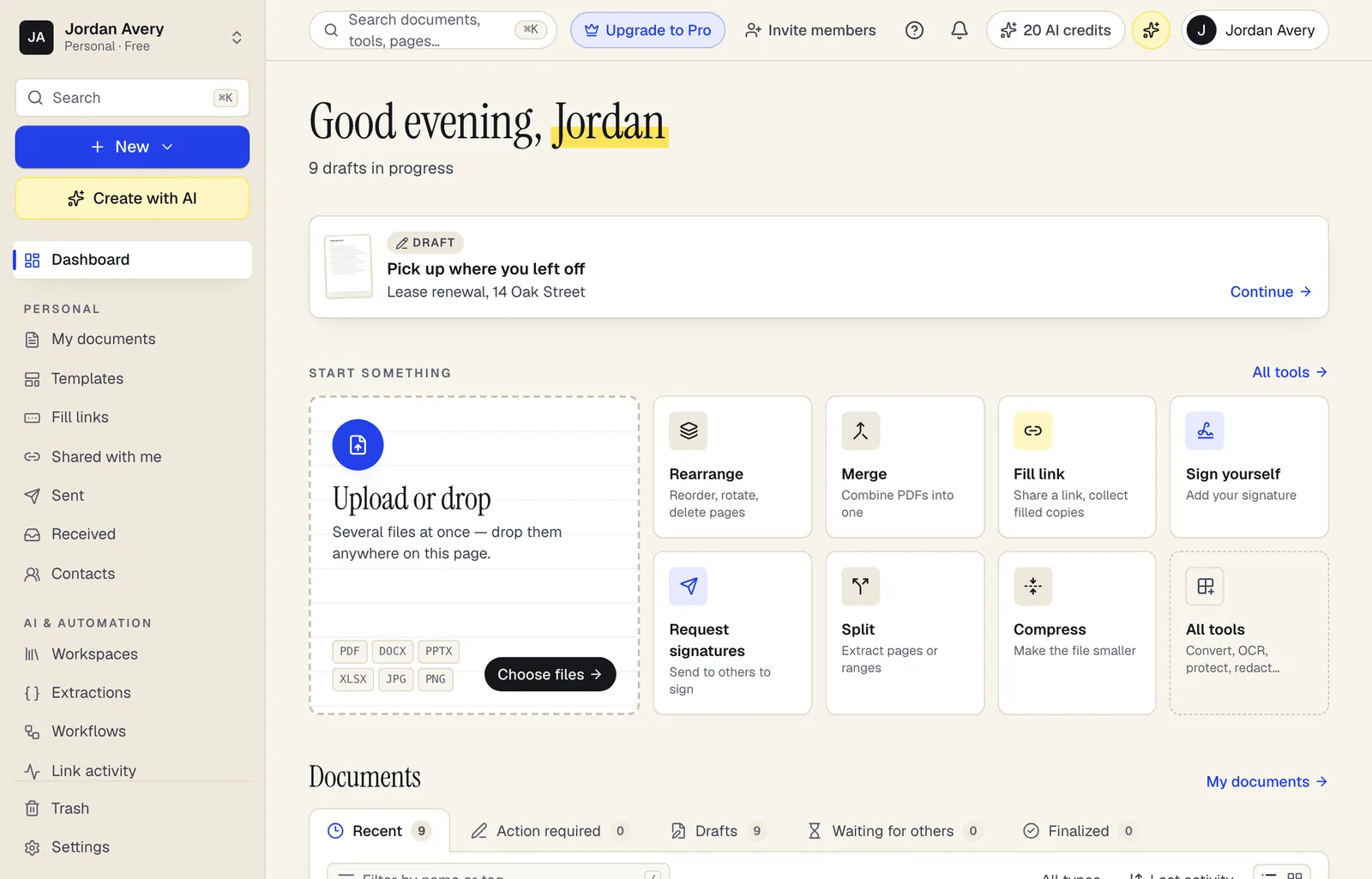Click the All tools grid icon
The image size is (1372, 879).
(1205, 586)
